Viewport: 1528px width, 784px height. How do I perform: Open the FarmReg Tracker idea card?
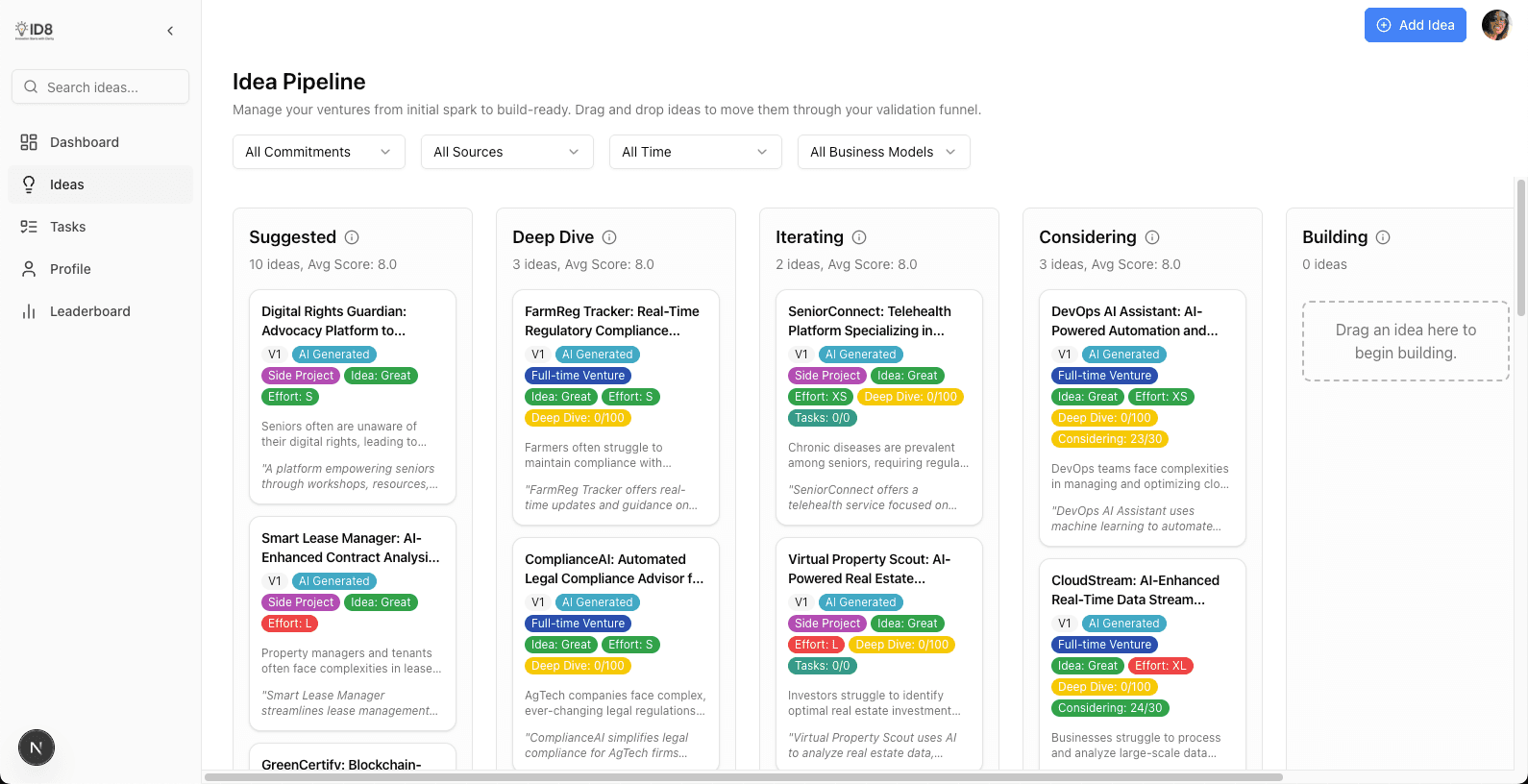[x=611, y=321]
